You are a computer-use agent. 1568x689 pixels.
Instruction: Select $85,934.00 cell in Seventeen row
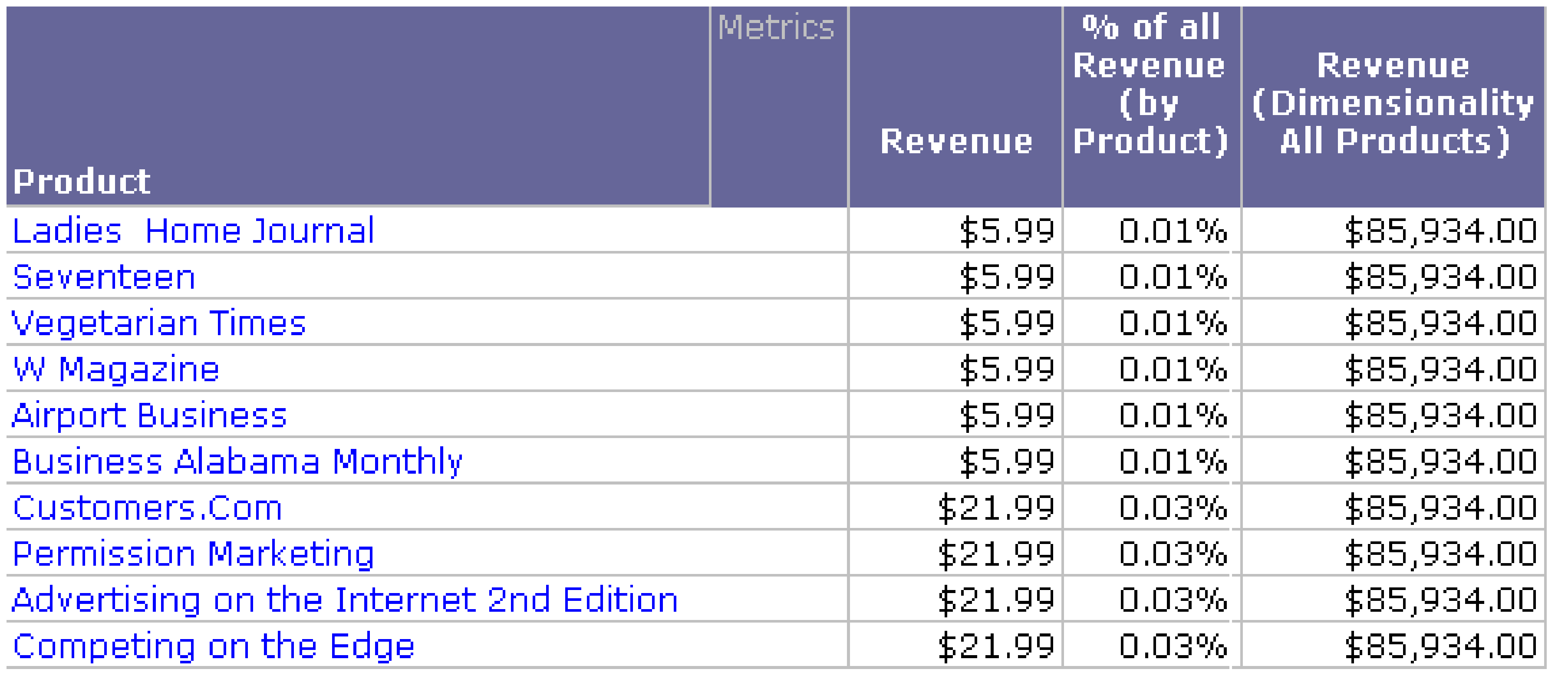coord(1440,277)
